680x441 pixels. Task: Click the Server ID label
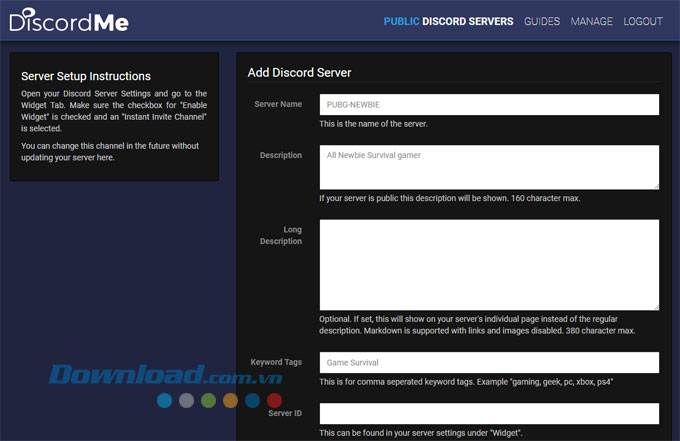(x=285, y=413)
